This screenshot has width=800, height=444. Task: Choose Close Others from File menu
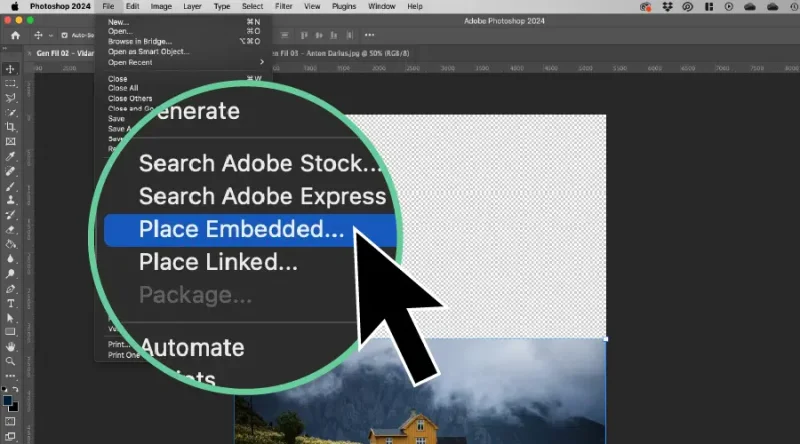[130, 98]
